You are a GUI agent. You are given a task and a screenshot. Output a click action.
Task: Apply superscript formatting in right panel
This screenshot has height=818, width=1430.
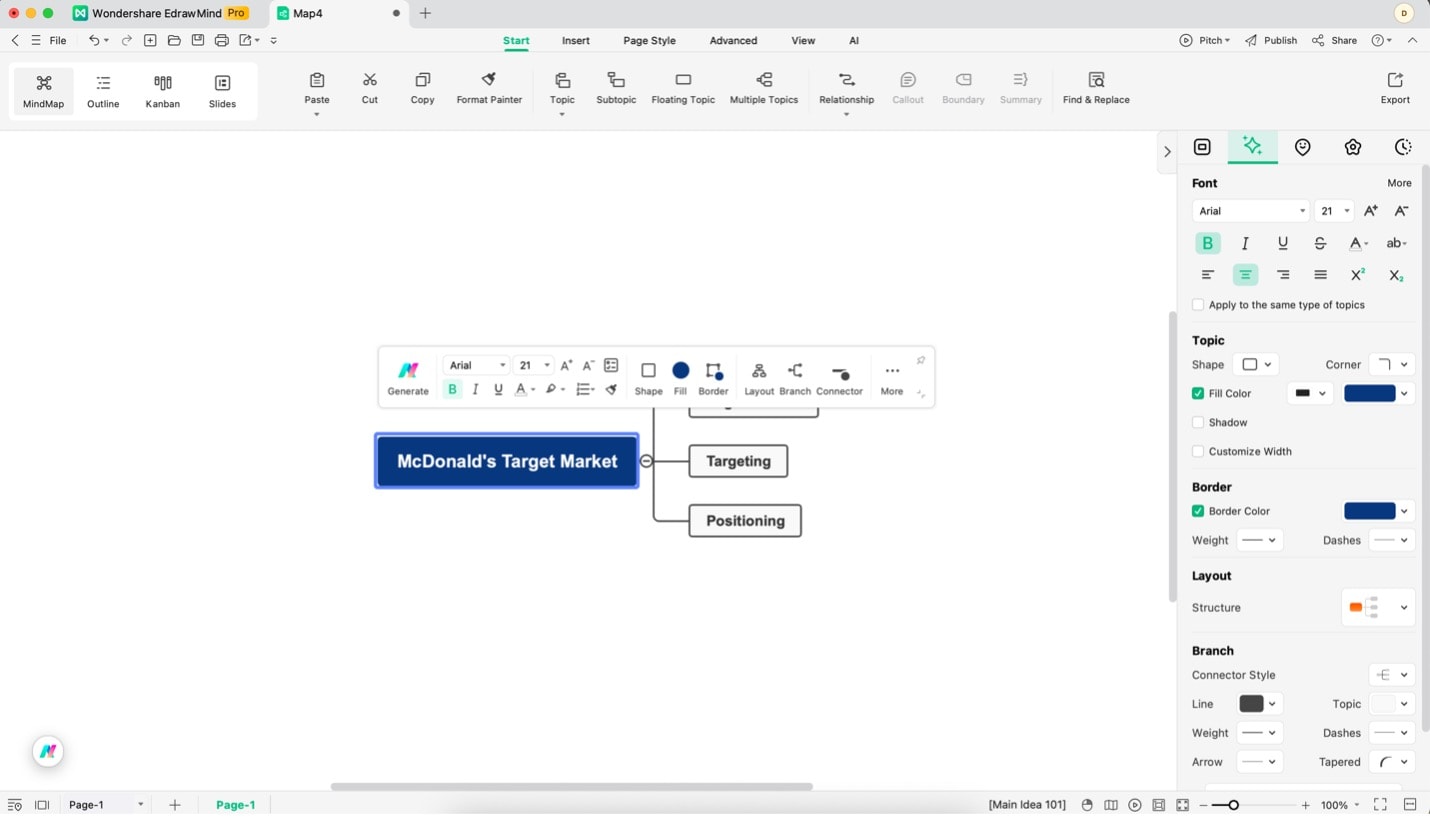pyautogui.click(x=1358, y=274)
